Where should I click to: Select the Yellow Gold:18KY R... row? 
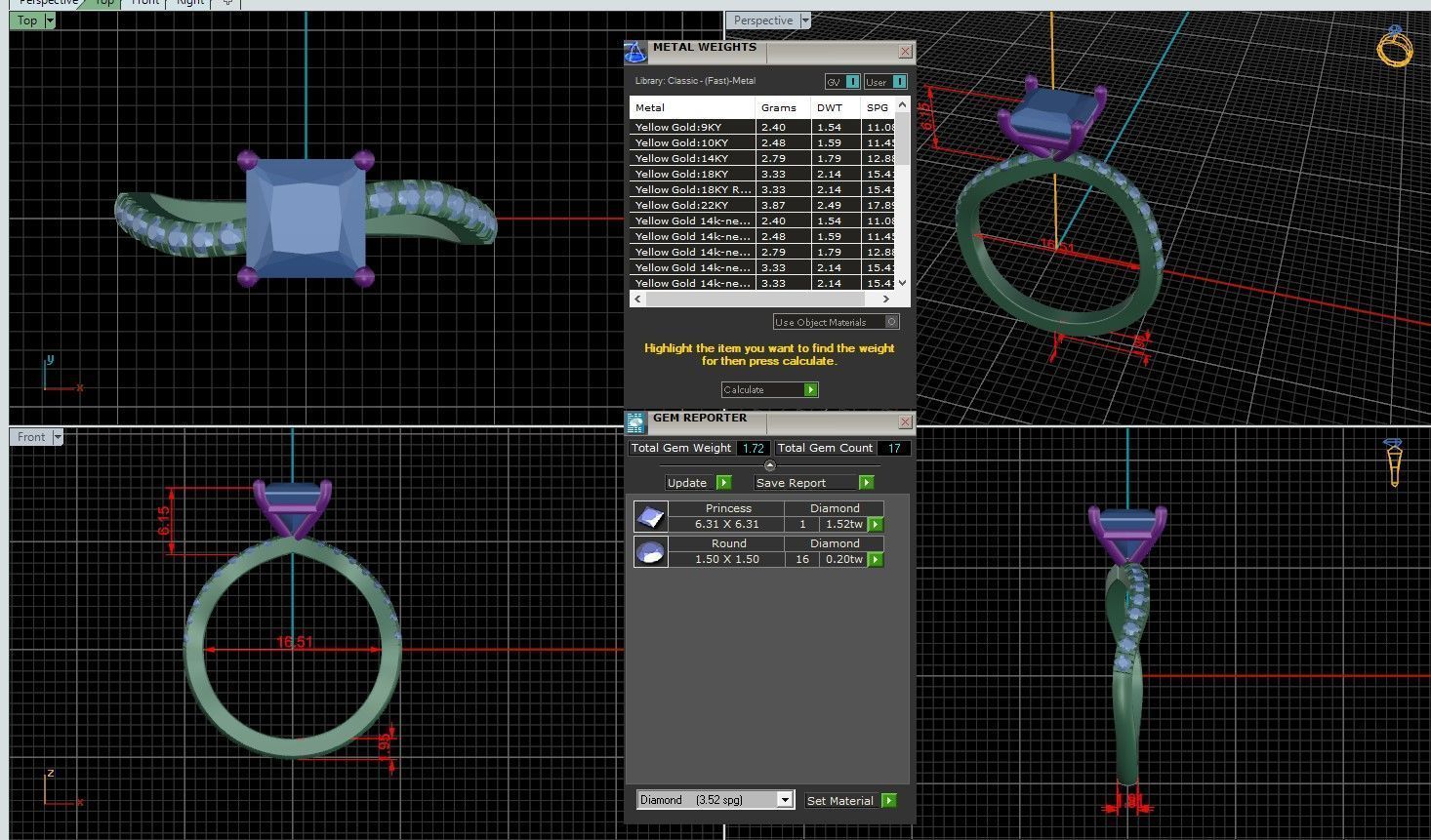click(761, 189)
